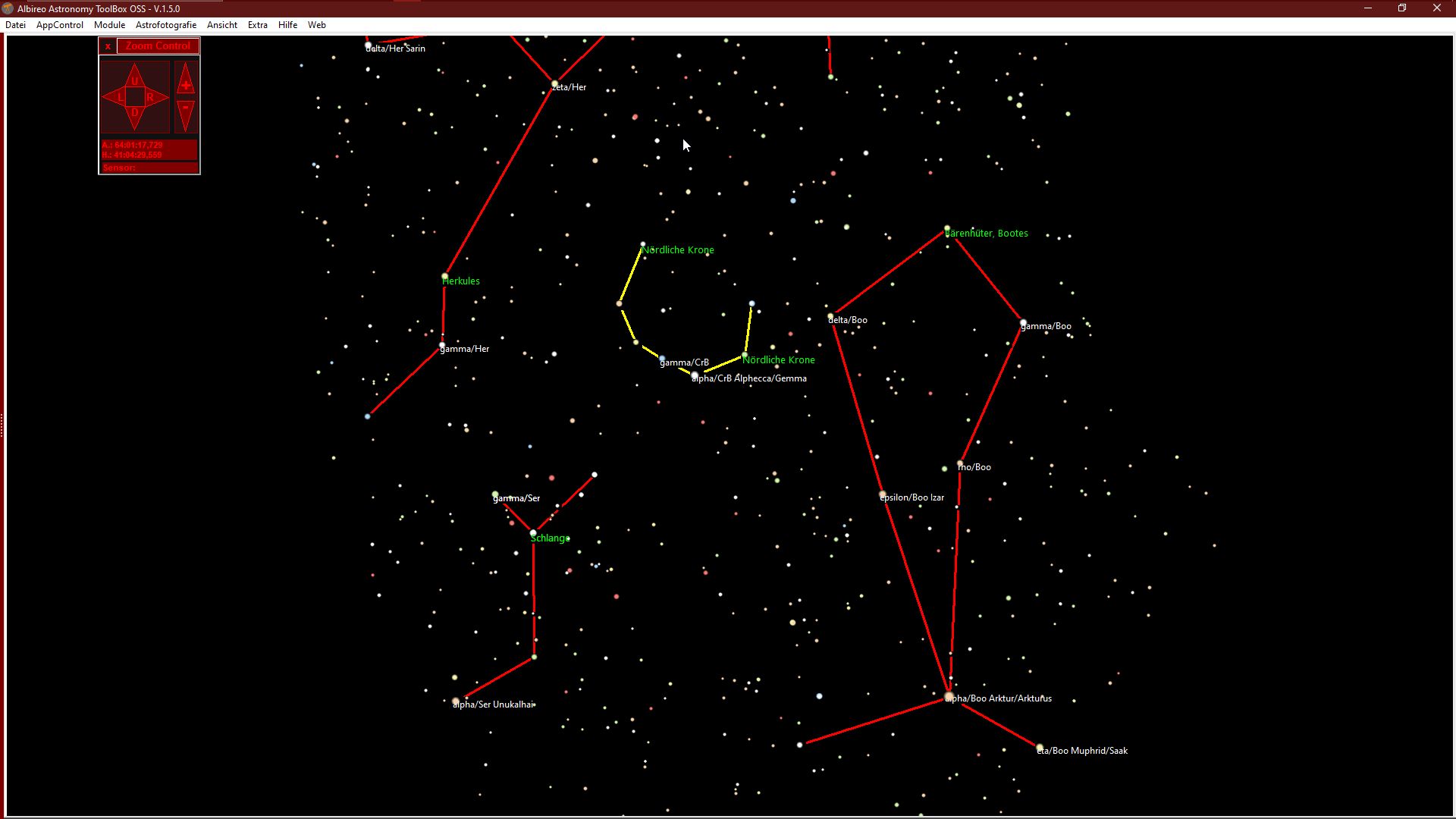1456x819 pixels.
Task: Open the Extra menu
Action: 258,25
